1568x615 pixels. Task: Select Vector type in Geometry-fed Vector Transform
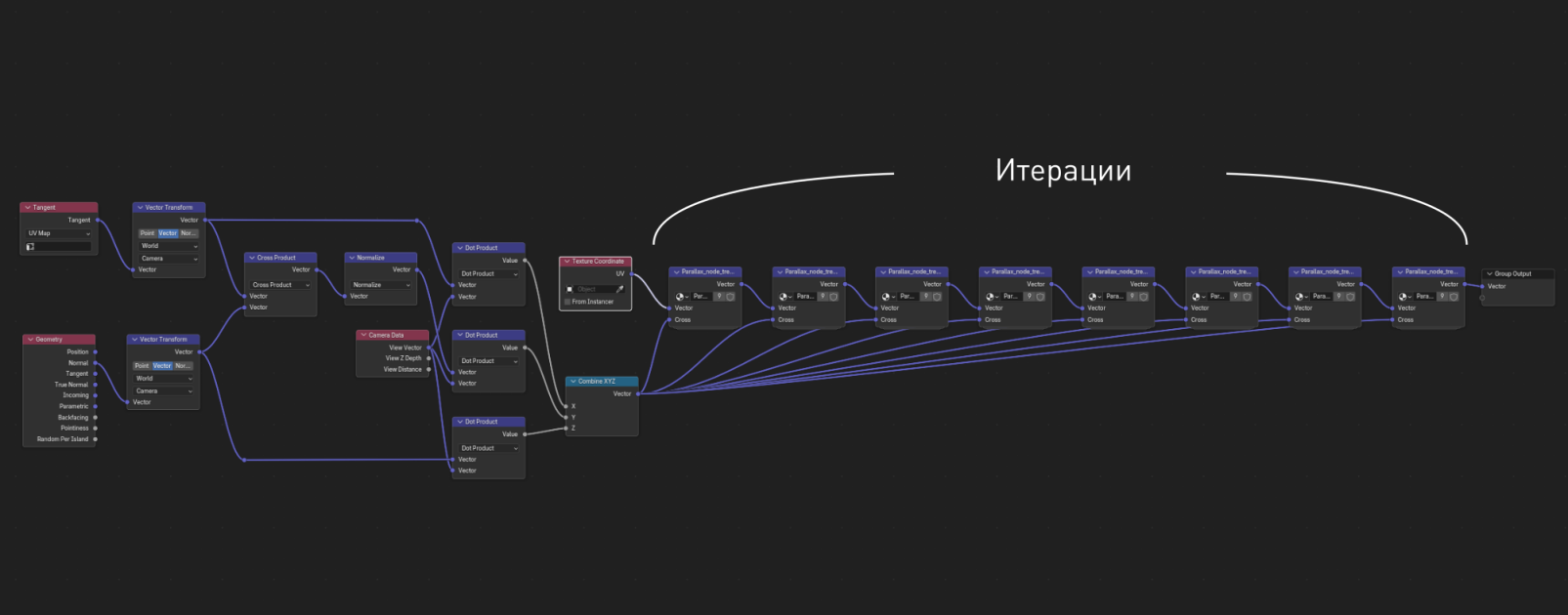tap(162, 365)
